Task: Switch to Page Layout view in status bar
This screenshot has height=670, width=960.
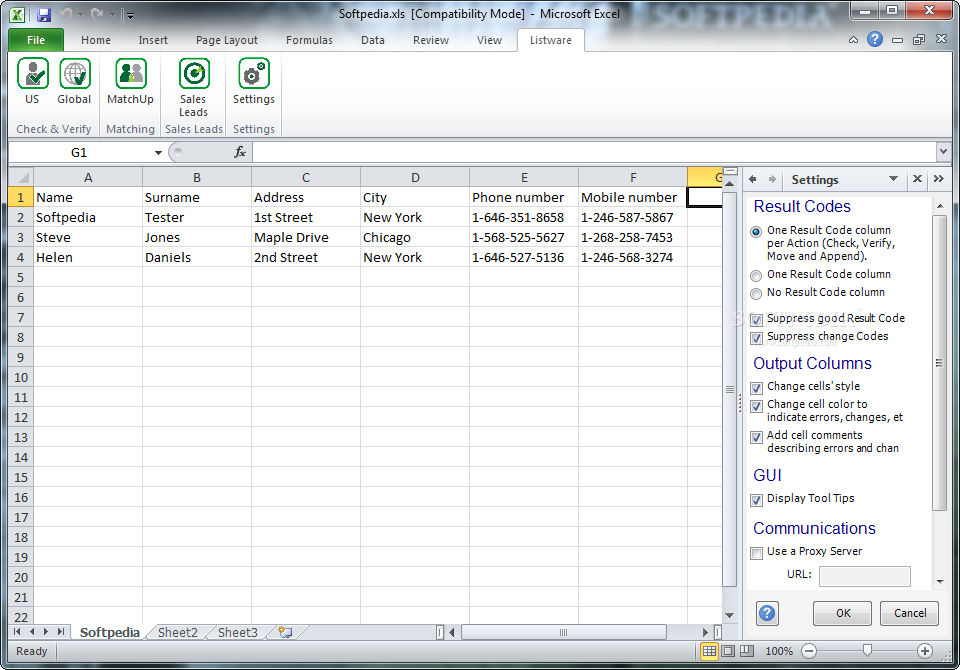Action: point(728,651)
